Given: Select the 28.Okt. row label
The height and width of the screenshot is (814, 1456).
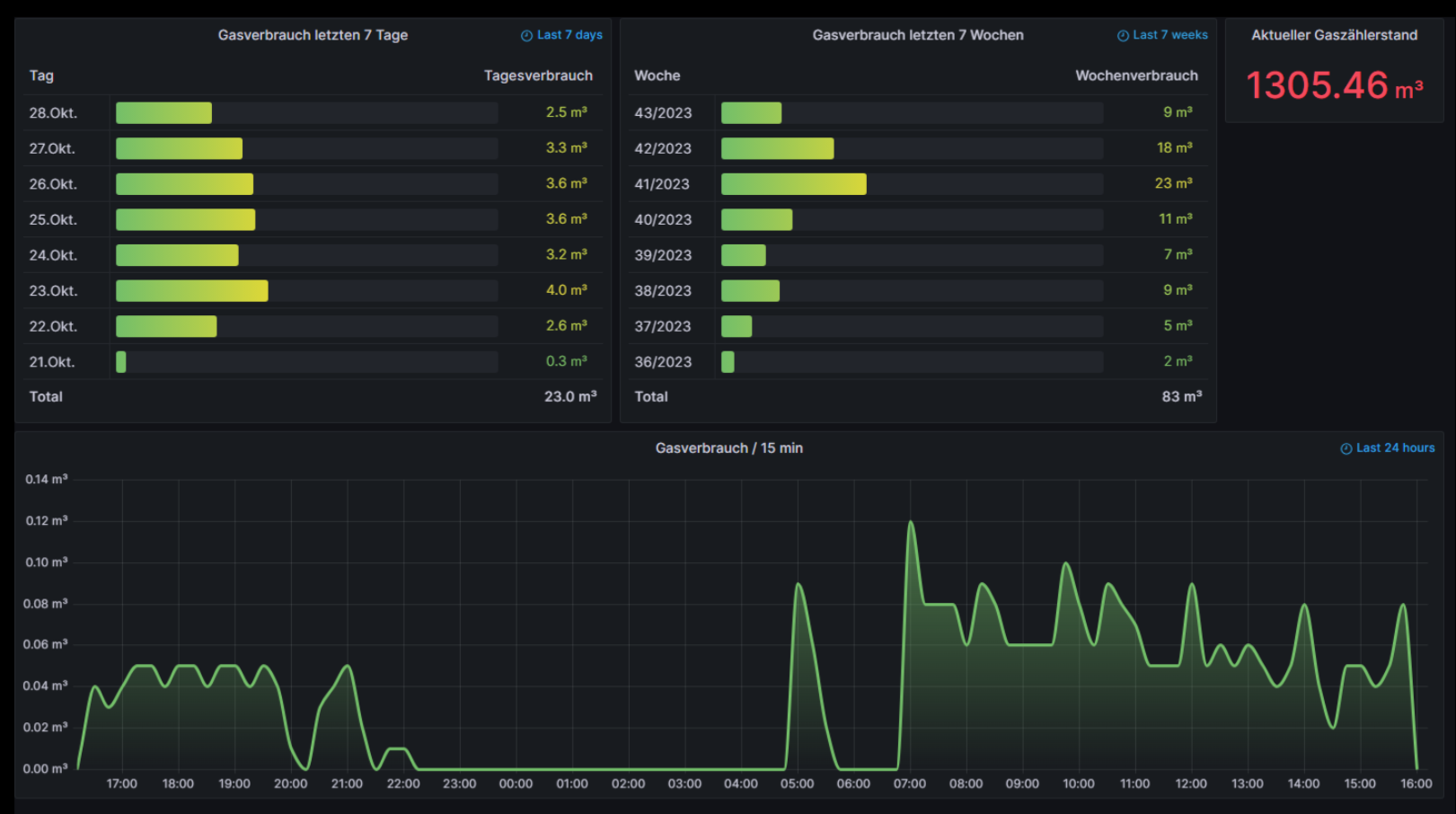Looking at the screenshot, I should (x=53, y=113).
